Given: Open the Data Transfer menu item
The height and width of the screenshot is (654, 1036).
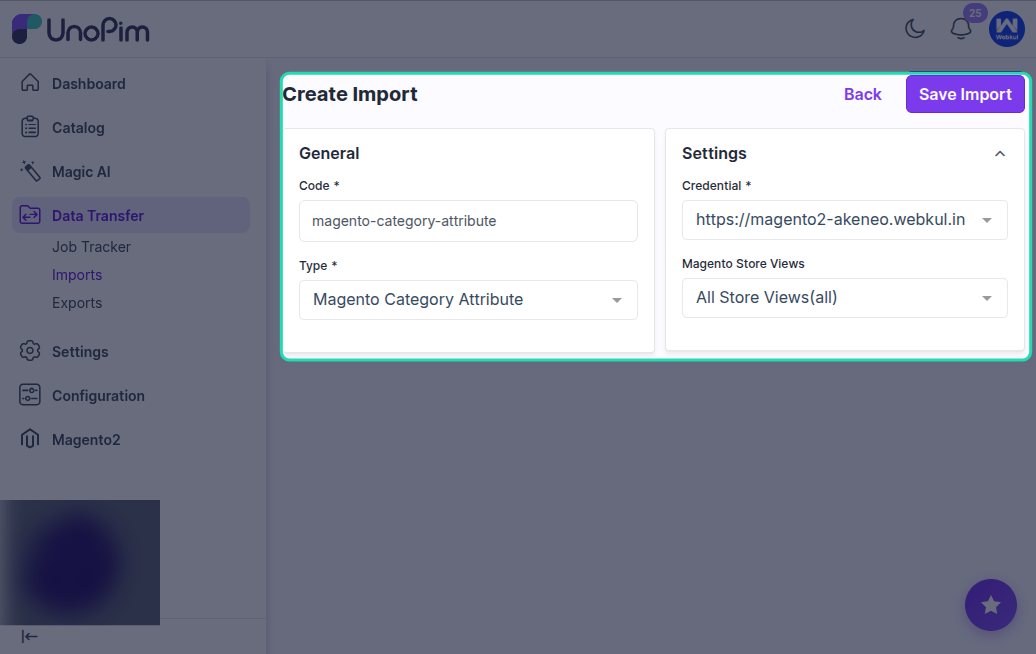Looking at the screenshot, I should 131,215.
